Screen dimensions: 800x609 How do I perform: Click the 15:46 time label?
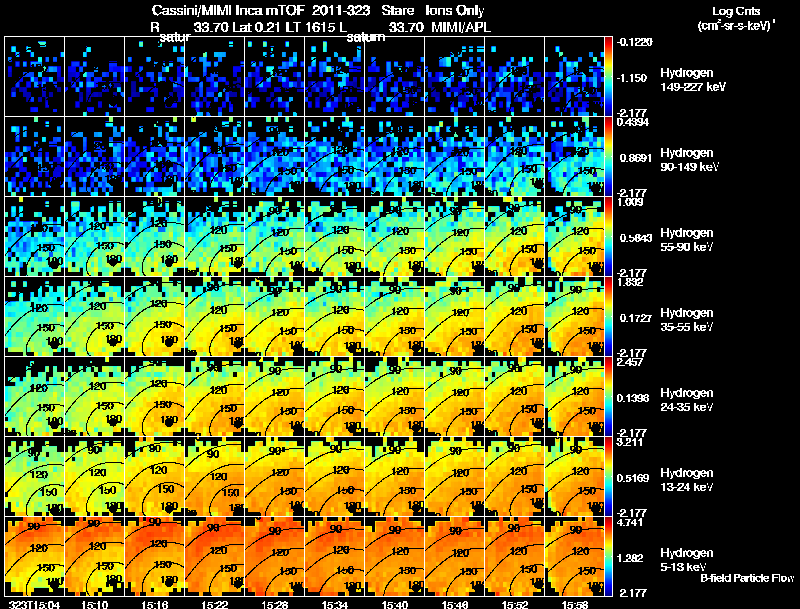tap(455, 604)
